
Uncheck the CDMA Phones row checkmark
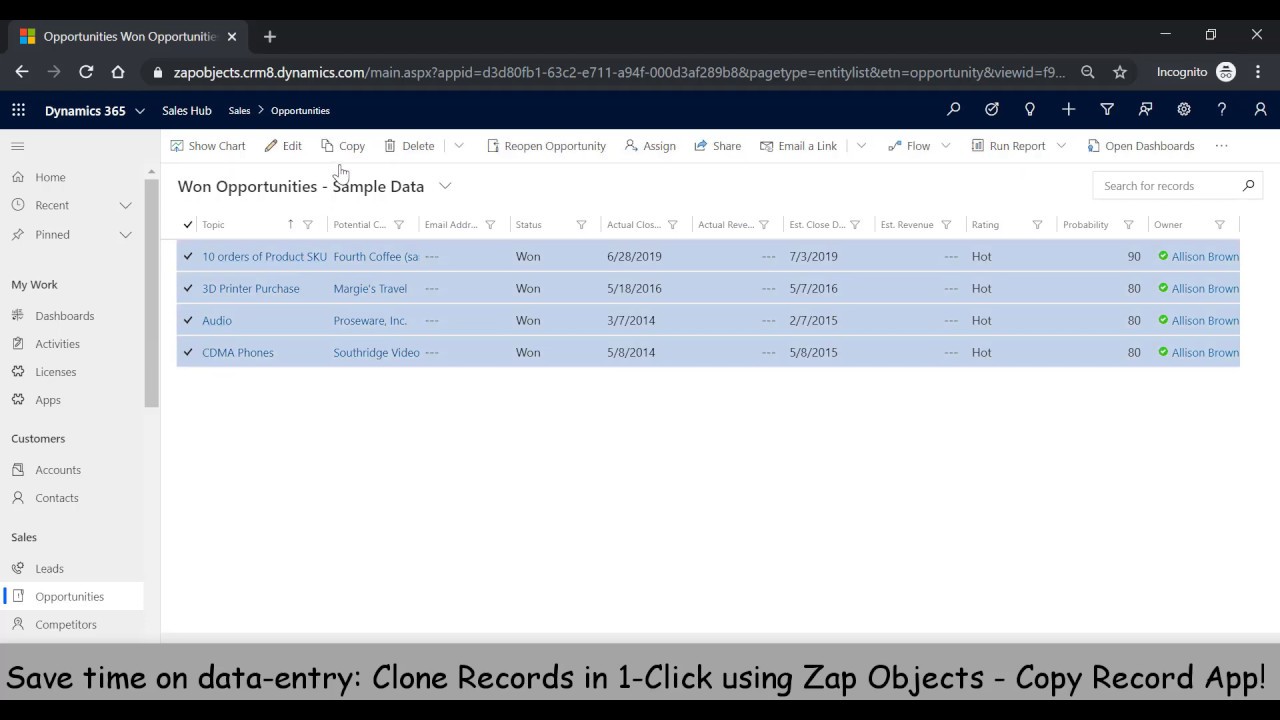tap(188, 352)
